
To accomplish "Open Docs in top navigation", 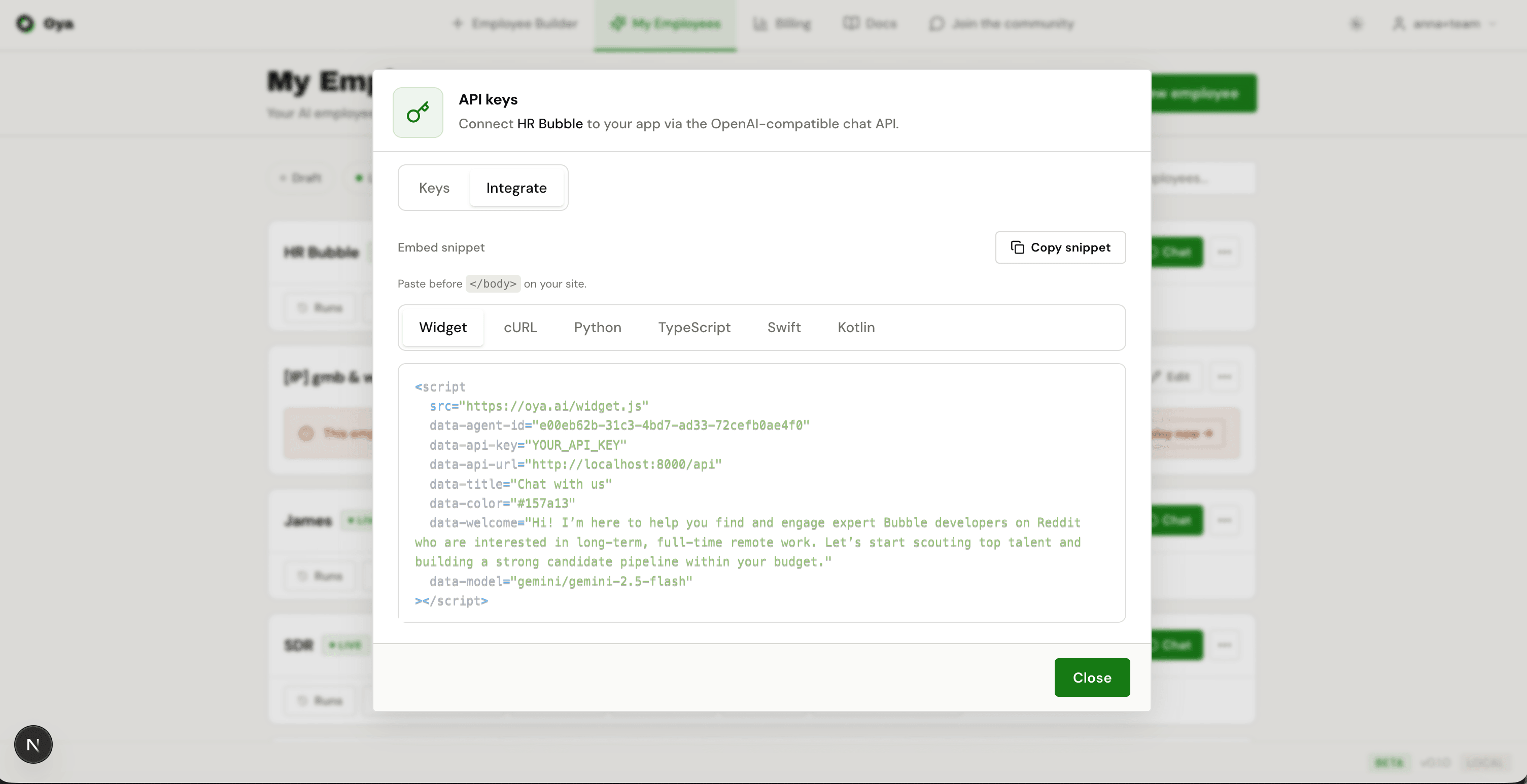I will point(870,24).
